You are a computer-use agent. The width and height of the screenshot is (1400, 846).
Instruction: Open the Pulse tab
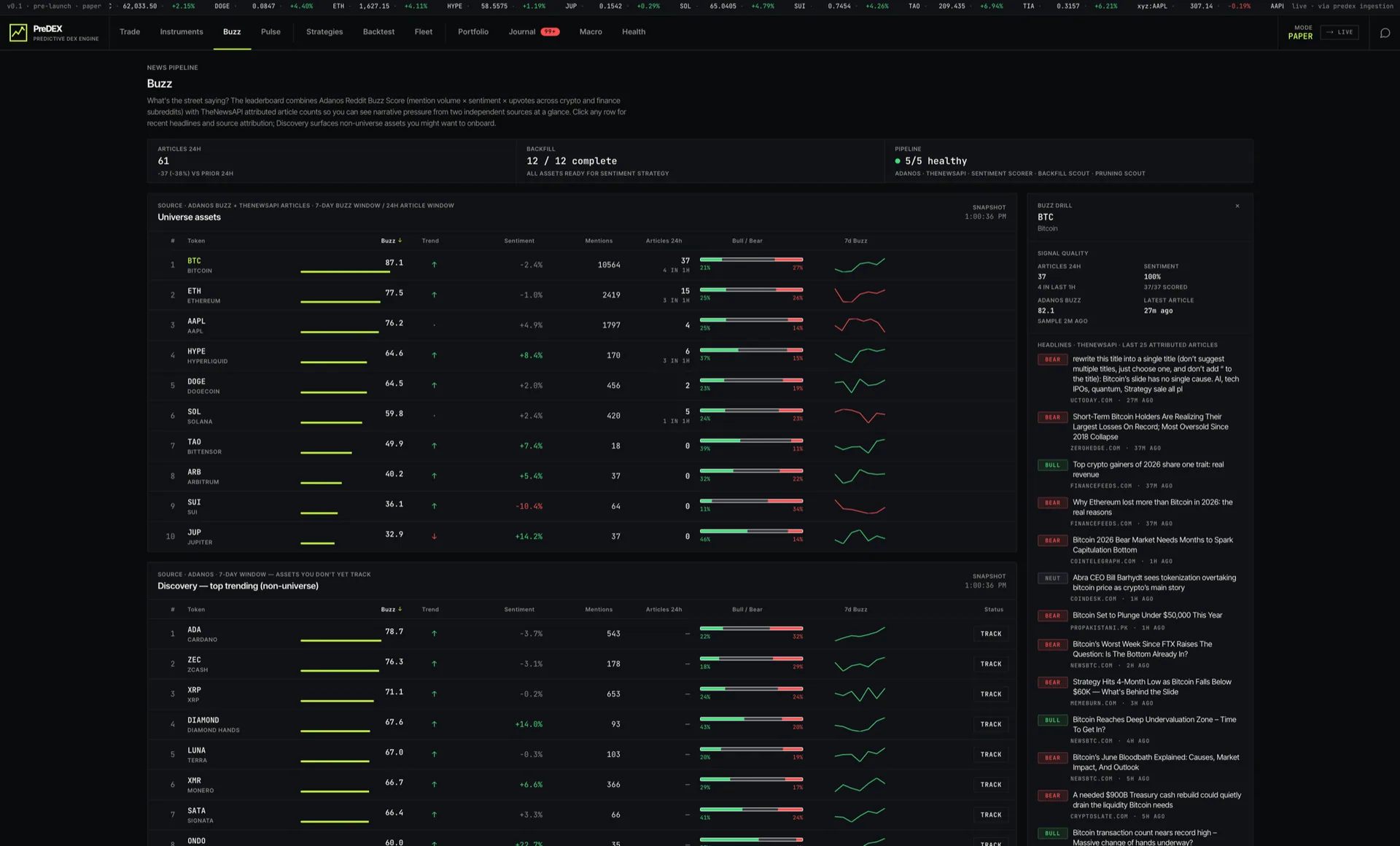coord(271,32)
